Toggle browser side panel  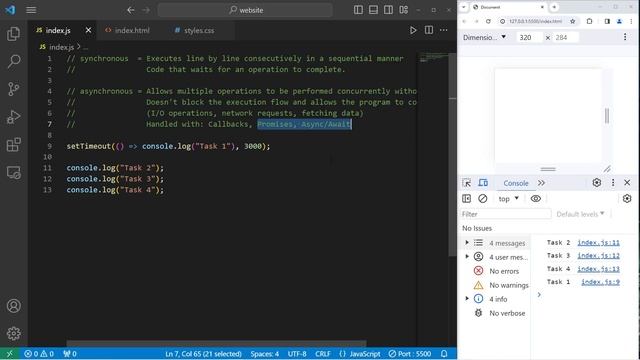point(607,21)
